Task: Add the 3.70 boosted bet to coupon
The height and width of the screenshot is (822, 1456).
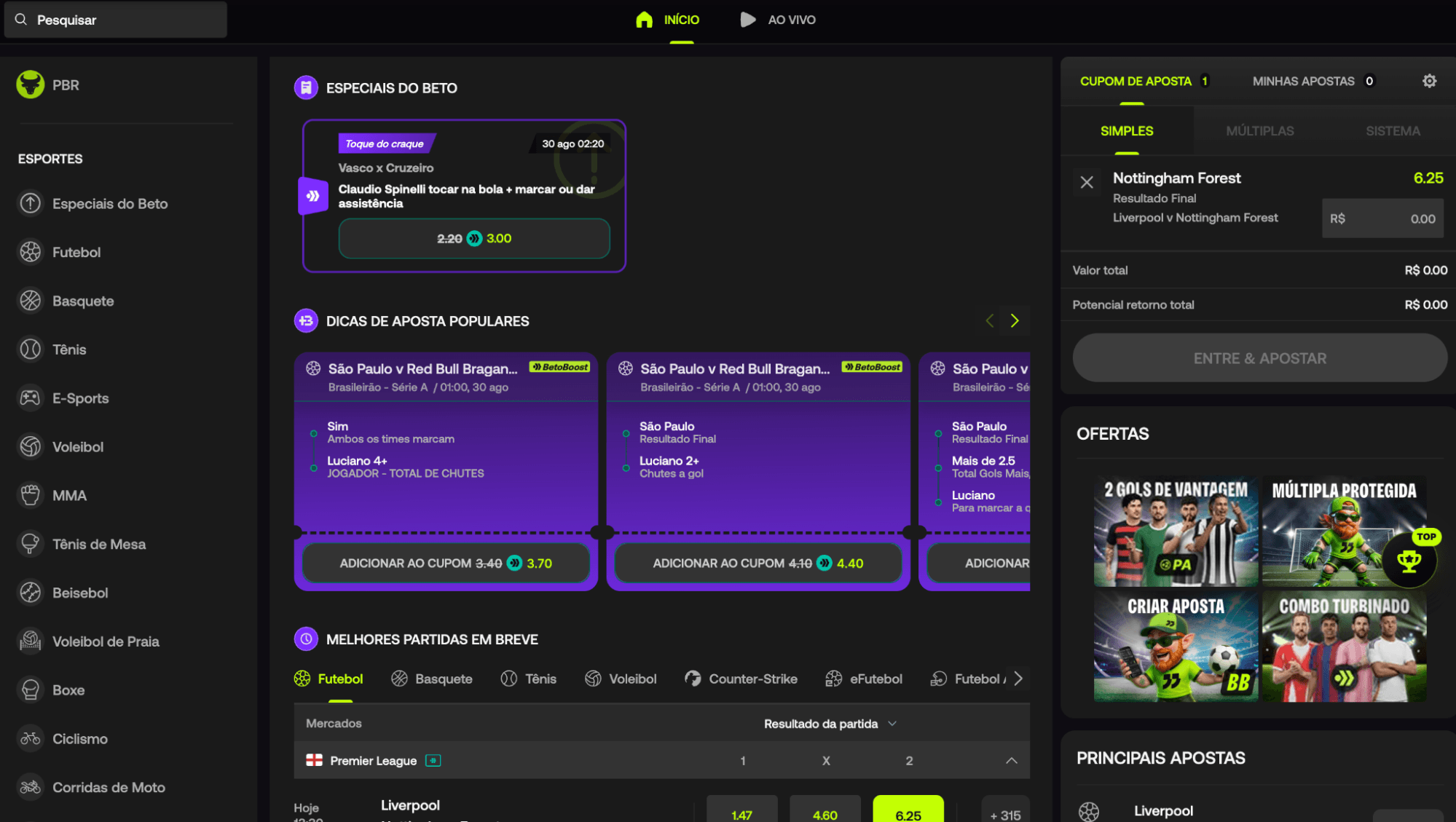Action: click(x=446, y=563)
